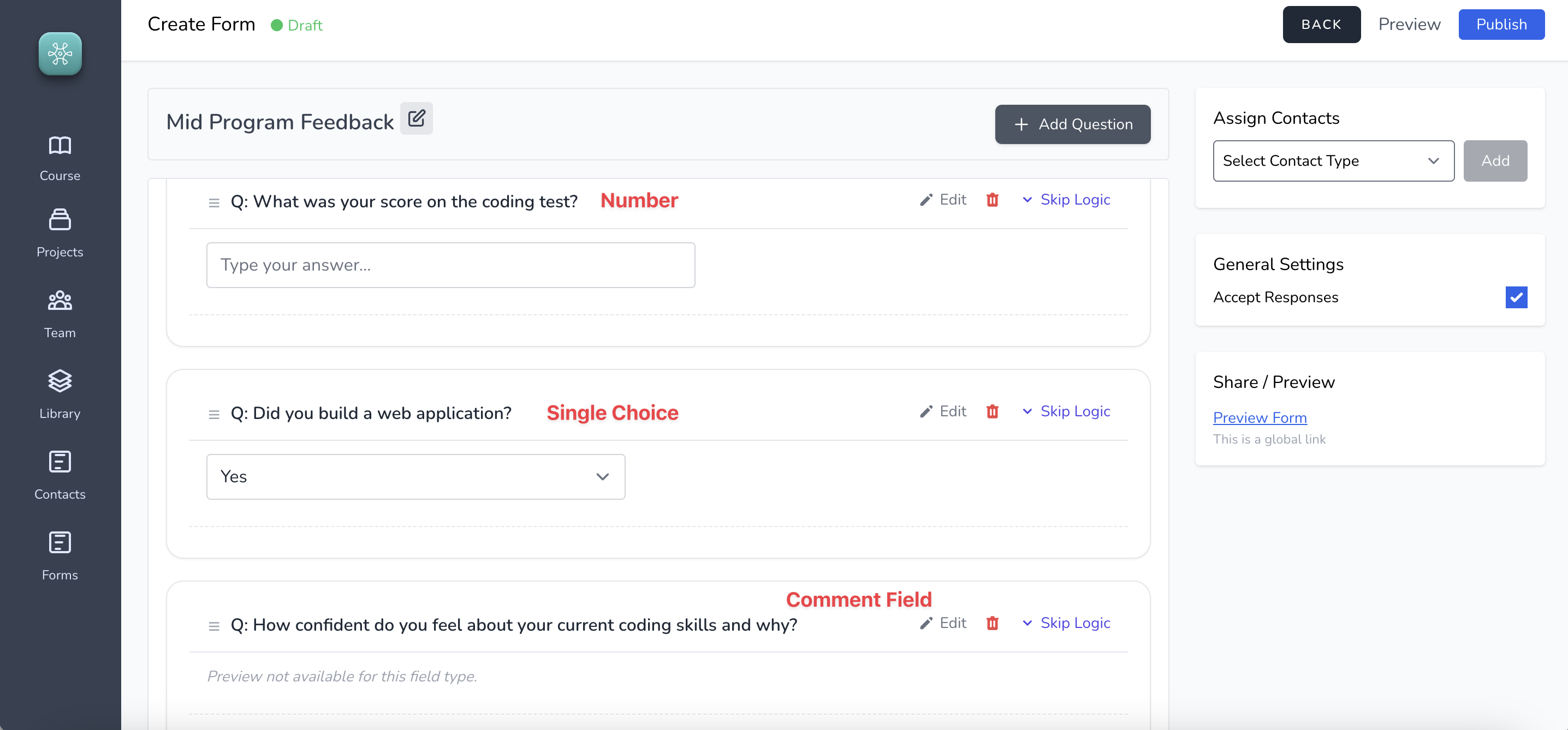Open the Select Contact Type dropdown
This screenshot has width=1568, height=730.
pos(1333,160)
